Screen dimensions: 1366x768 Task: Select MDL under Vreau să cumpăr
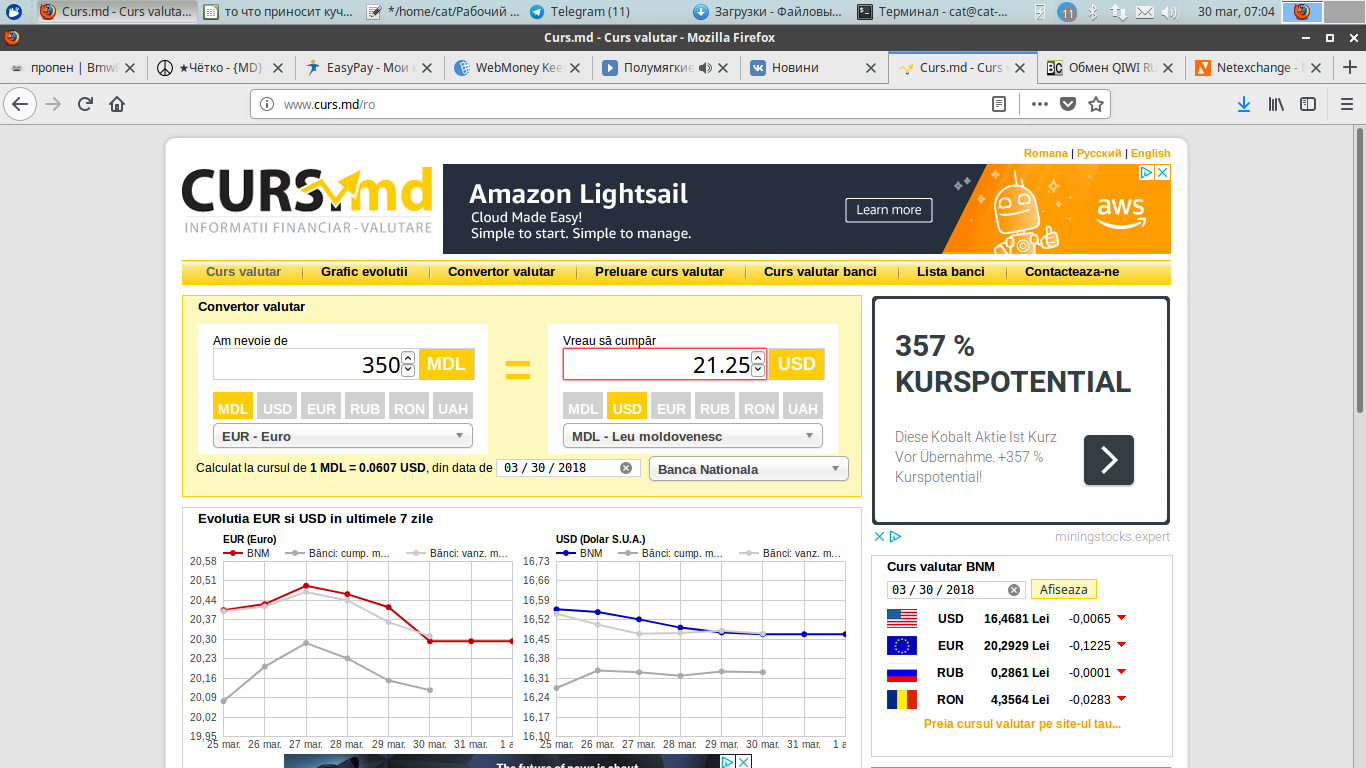tap(583, 408)
